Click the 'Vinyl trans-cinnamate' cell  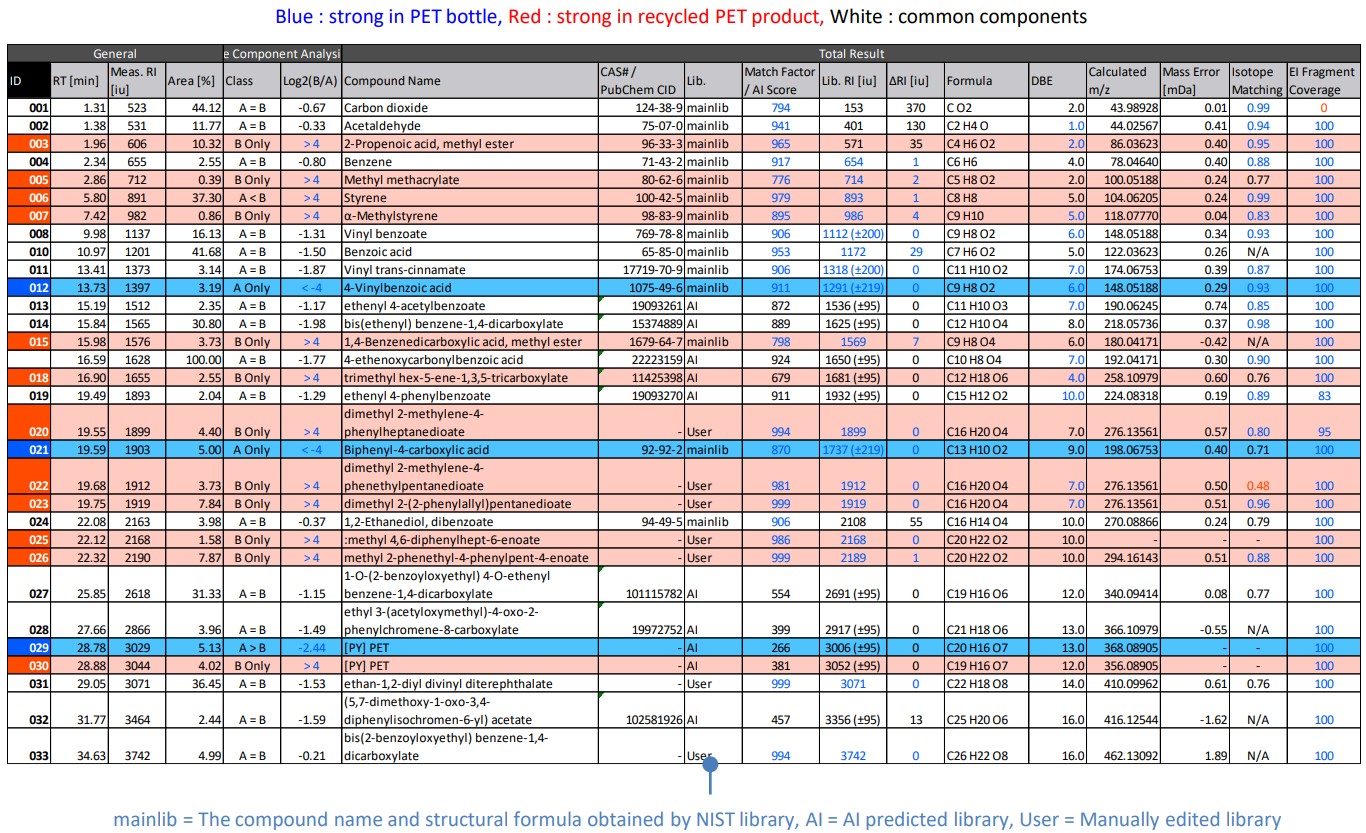pyautogui.click(x=469, y=269)
